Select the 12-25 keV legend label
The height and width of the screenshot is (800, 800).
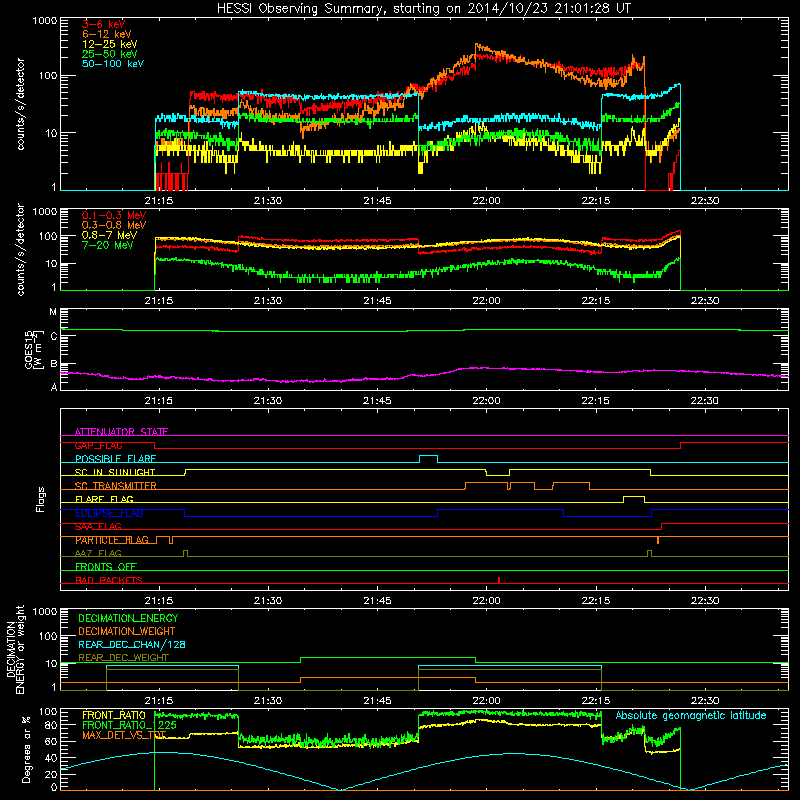coord(109,44)
